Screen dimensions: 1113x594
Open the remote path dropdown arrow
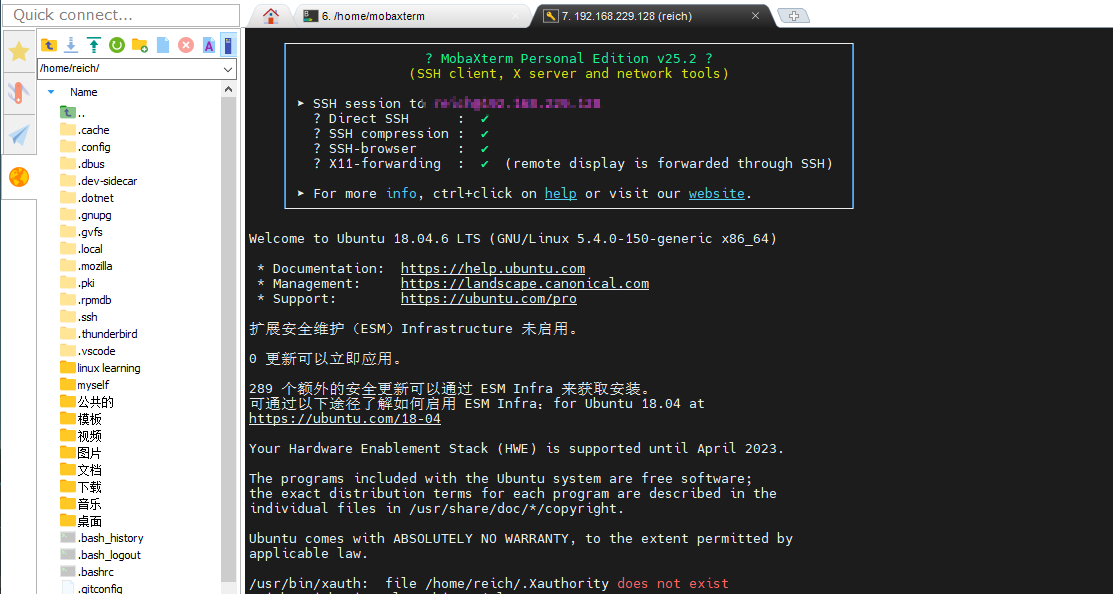point(228,69)
